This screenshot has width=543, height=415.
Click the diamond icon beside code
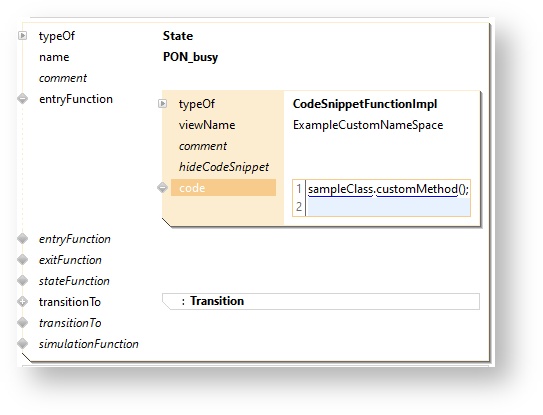[162, 188]
